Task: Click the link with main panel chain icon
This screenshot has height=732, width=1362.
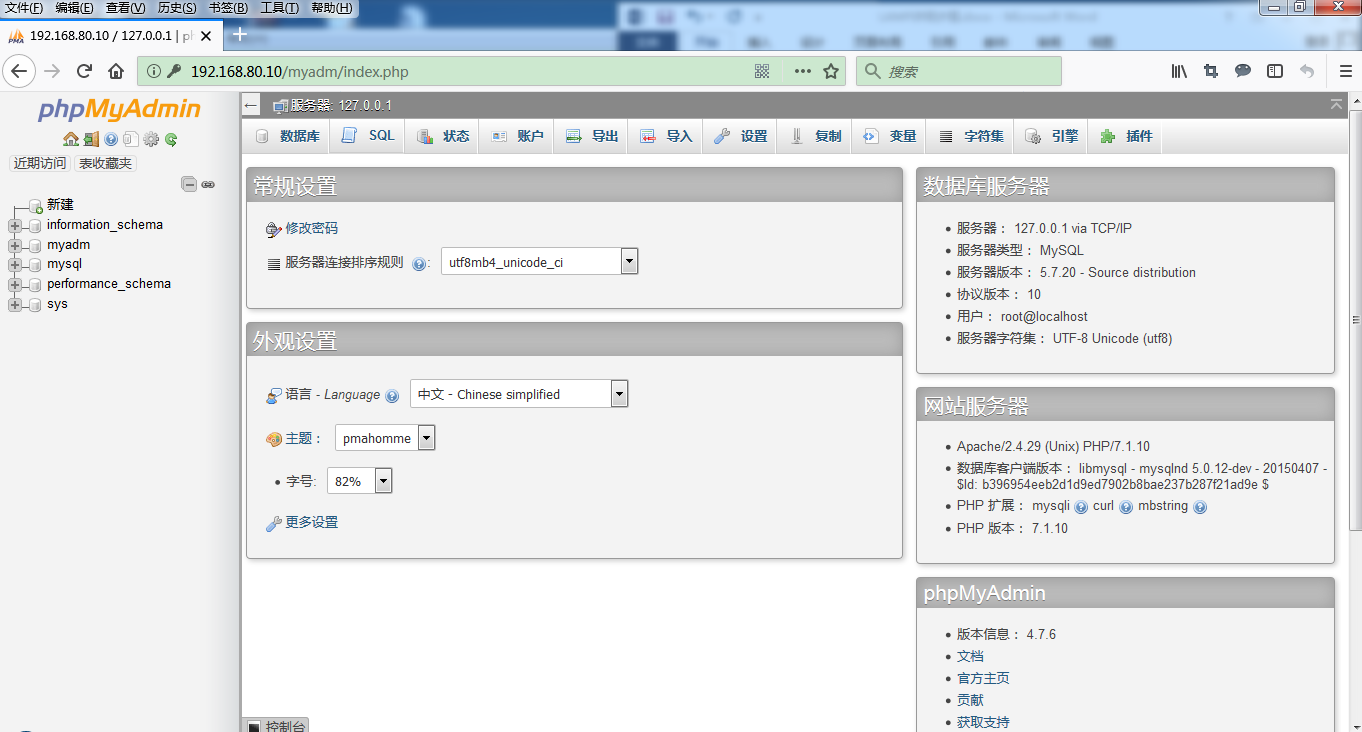Action: click(x=208, y=184)
